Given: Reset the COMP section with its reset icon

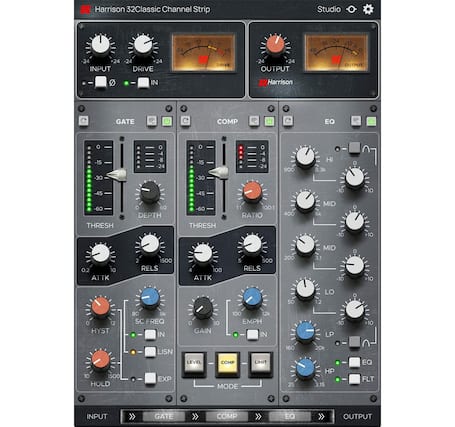Looking at the screenshot, I should click(x=186, y=121).
